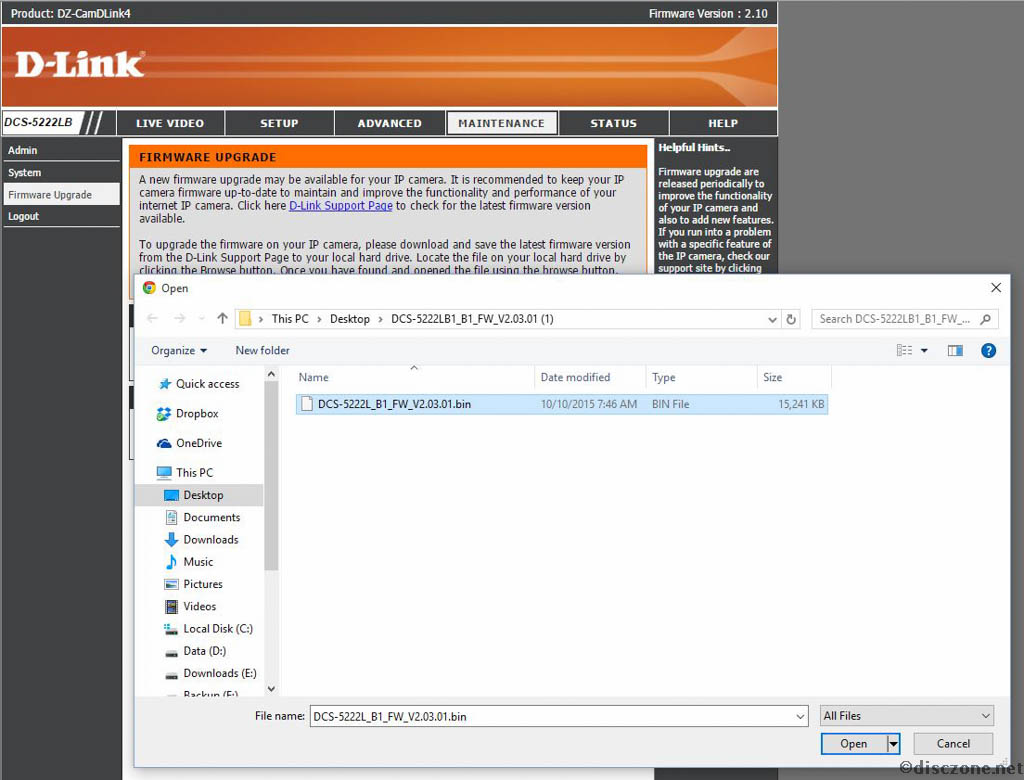Click the Data (D:) drive icon

[171, 652]
